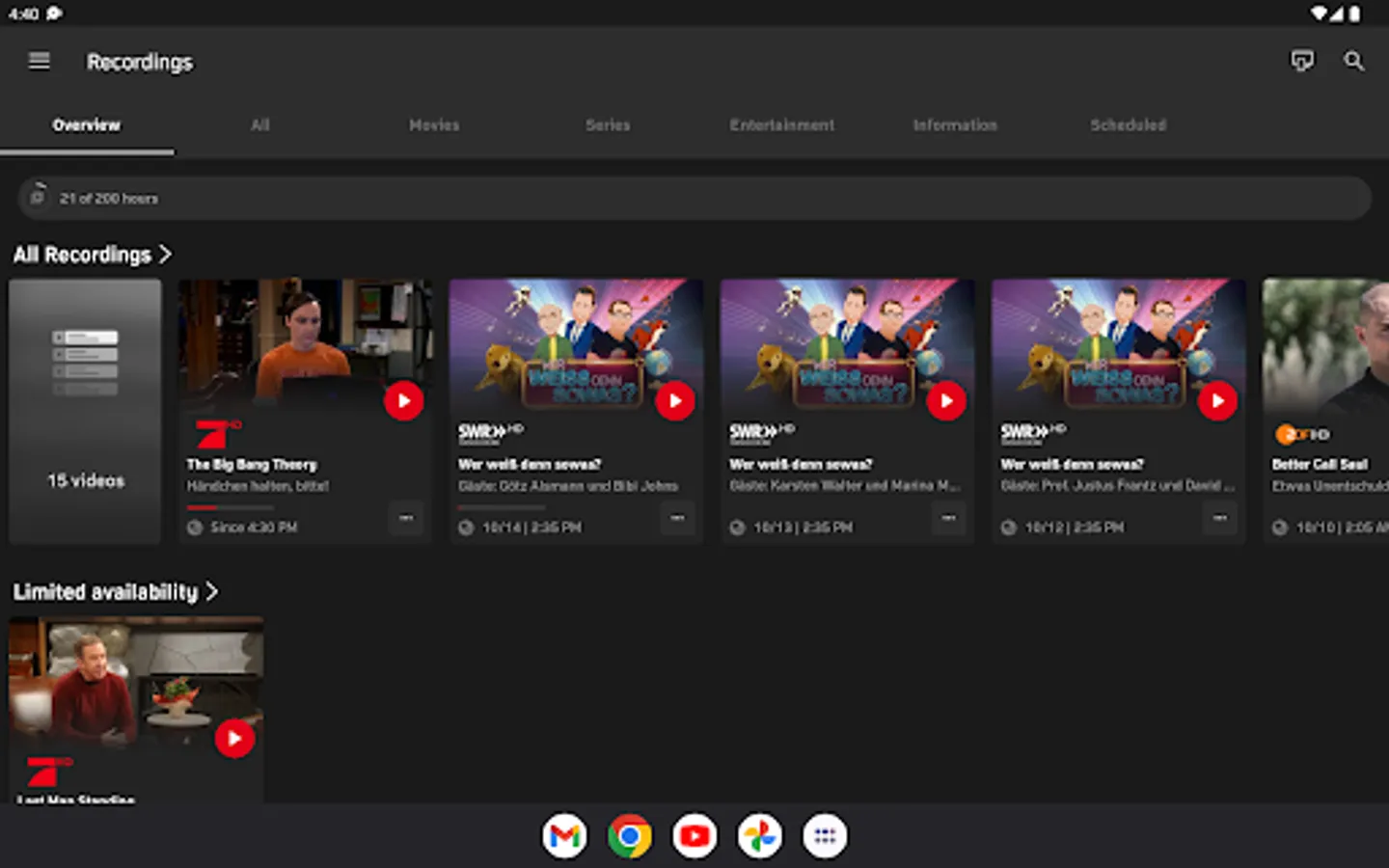Click the ProSieben logo on Last Man Standing card
The image size is (1389, 868).
(47, 772)
